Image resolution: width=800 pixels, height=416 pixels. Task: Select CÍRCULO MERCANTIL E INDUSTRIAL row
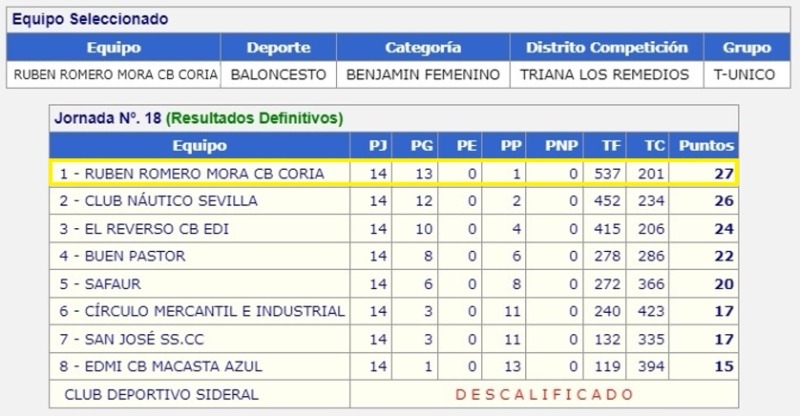[x=393, y=311]
